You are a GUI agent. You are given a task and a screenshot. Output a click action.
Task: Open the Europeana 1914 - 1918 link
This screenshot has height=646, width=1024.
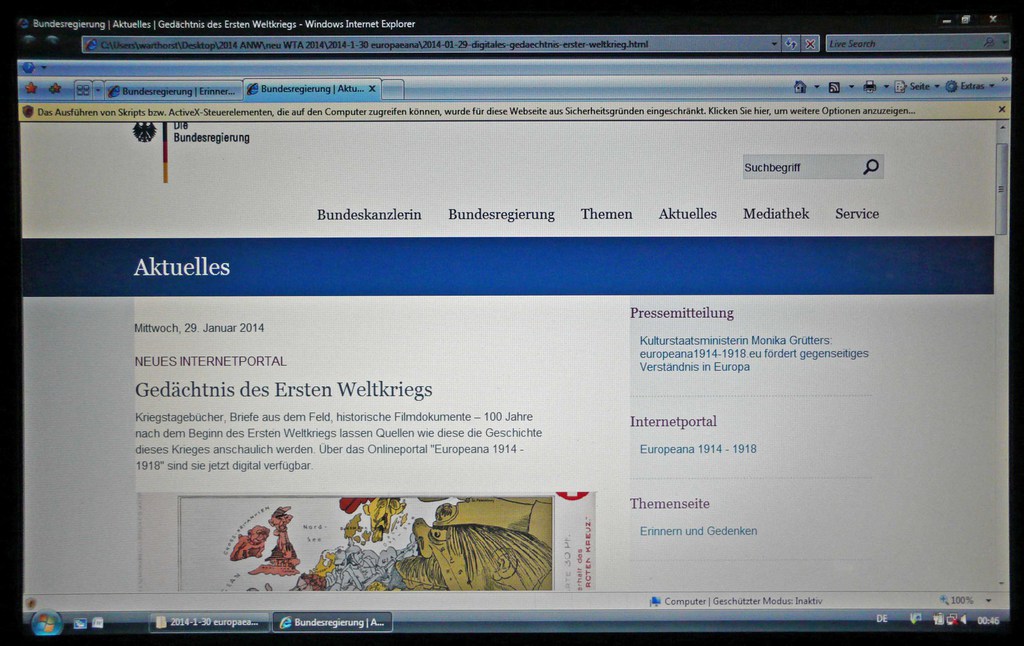(698, 449)
